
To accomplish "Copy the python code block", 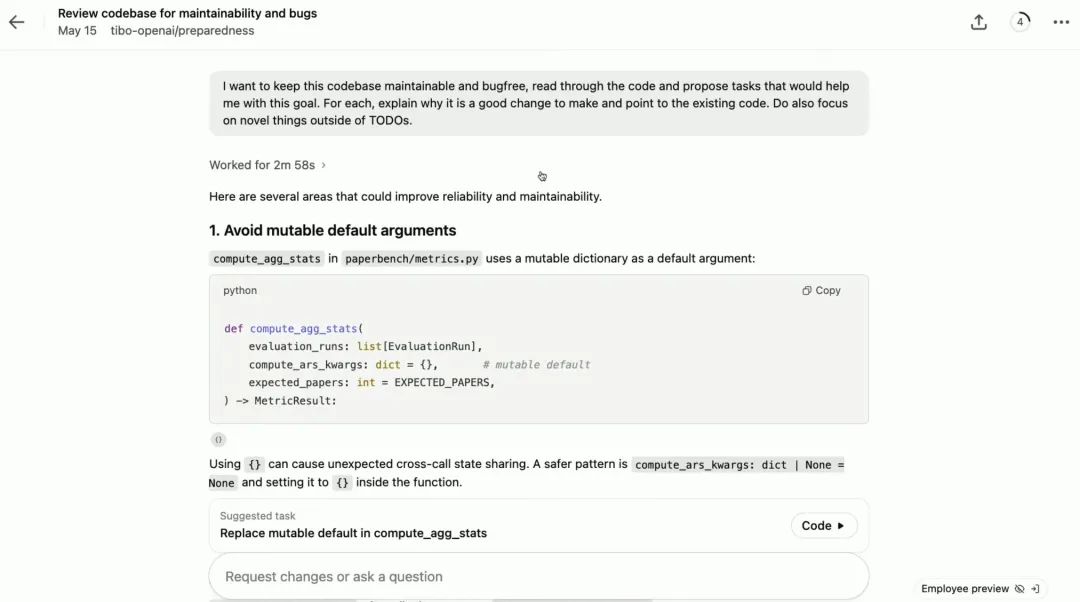I will [x=821, y=291].
